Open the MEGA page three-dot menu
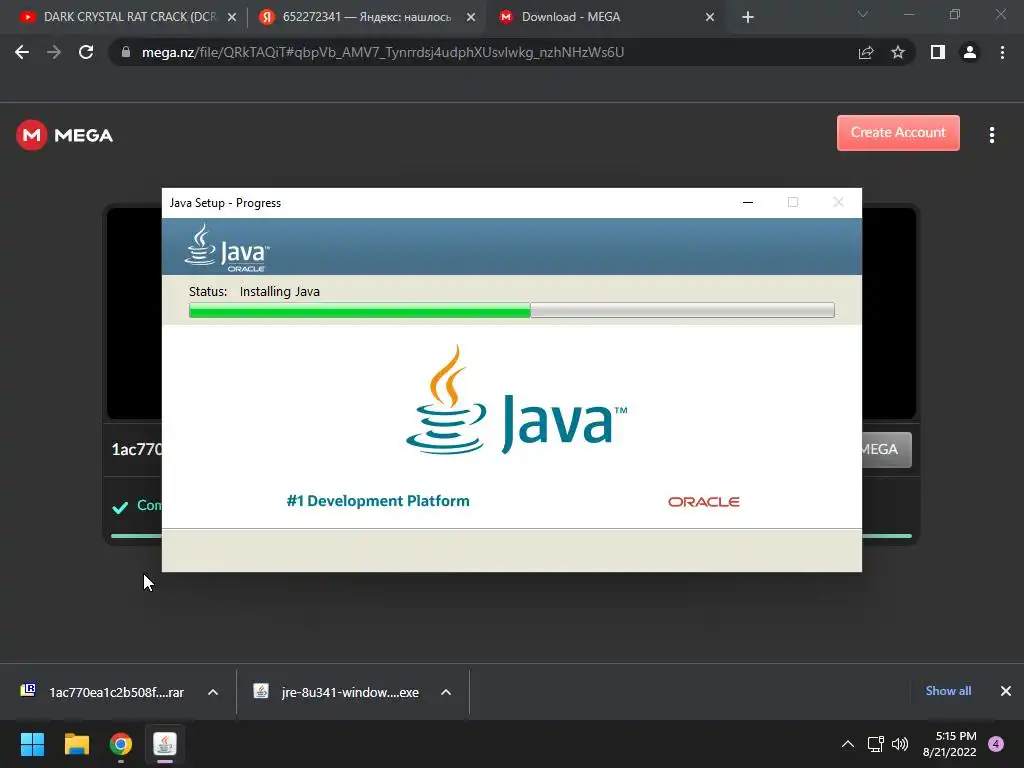This screenshot has height=768, width=1024. pyautogui.click(x=992, y=135)
